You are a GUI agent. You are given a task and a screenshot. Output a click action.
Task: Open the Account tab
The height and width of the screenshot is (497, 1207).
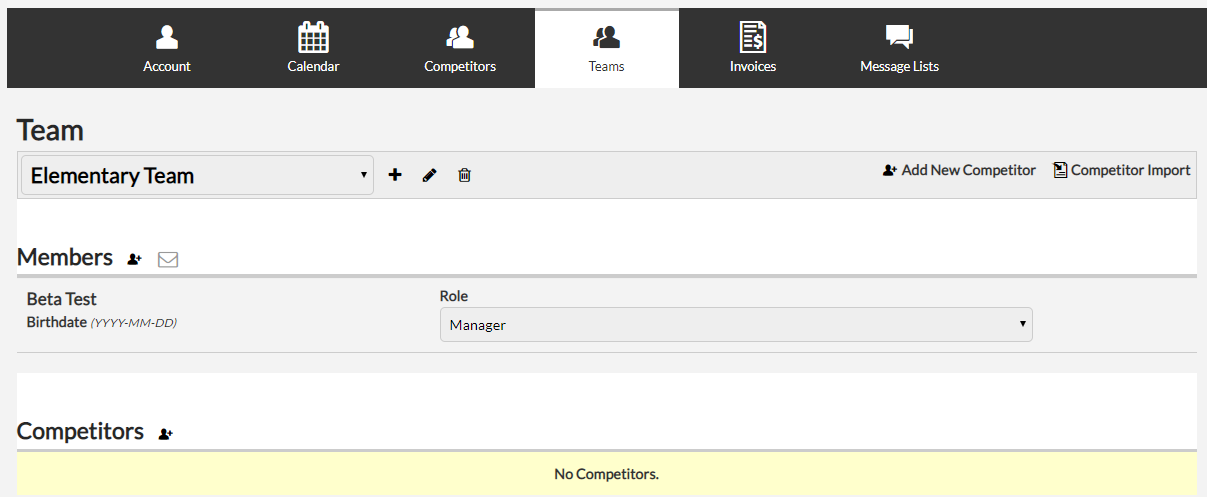(x=167, y=48)
